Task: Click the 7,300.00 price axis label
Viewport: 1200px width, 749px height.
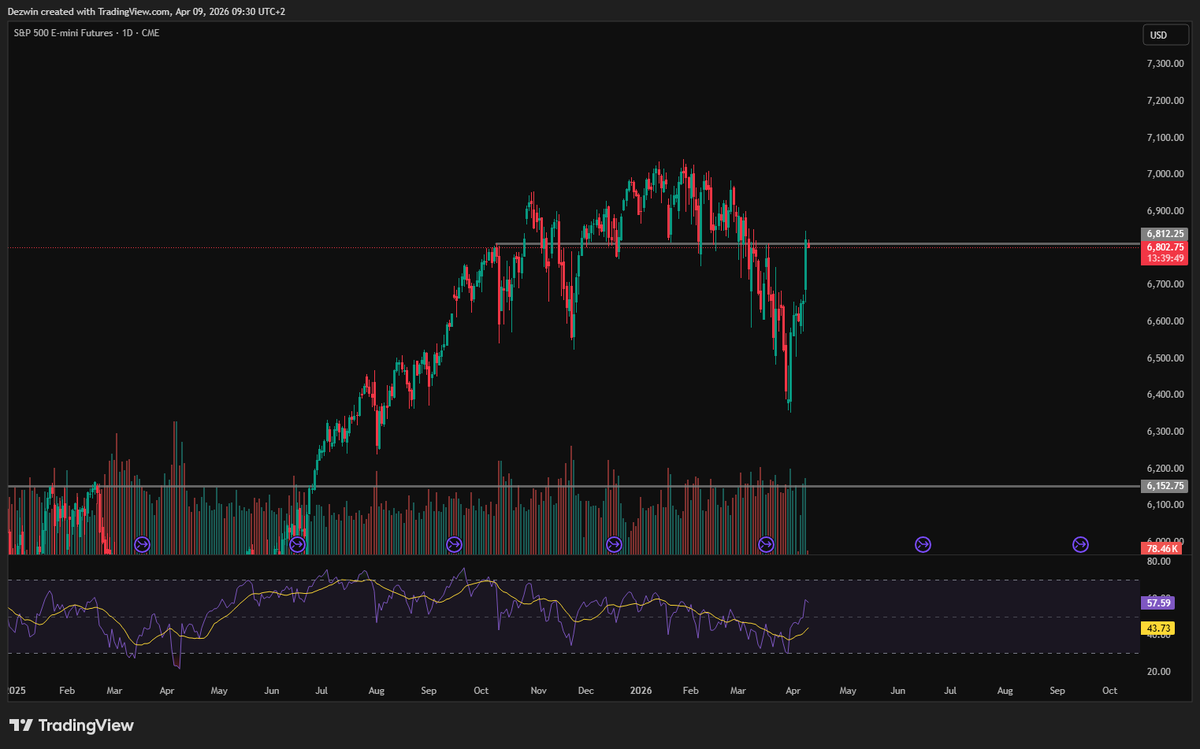Action: click(x=1165, y=63)
